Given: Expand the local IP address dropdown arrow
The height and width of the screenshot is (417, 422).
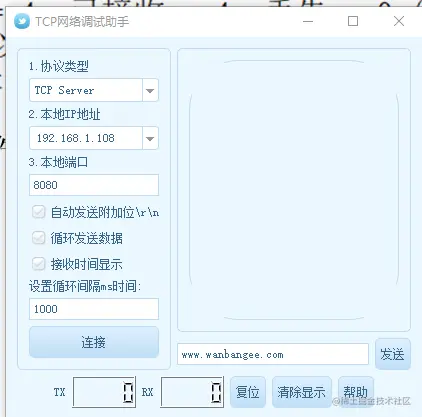Looking at the screenshot, I should [150, 138].
